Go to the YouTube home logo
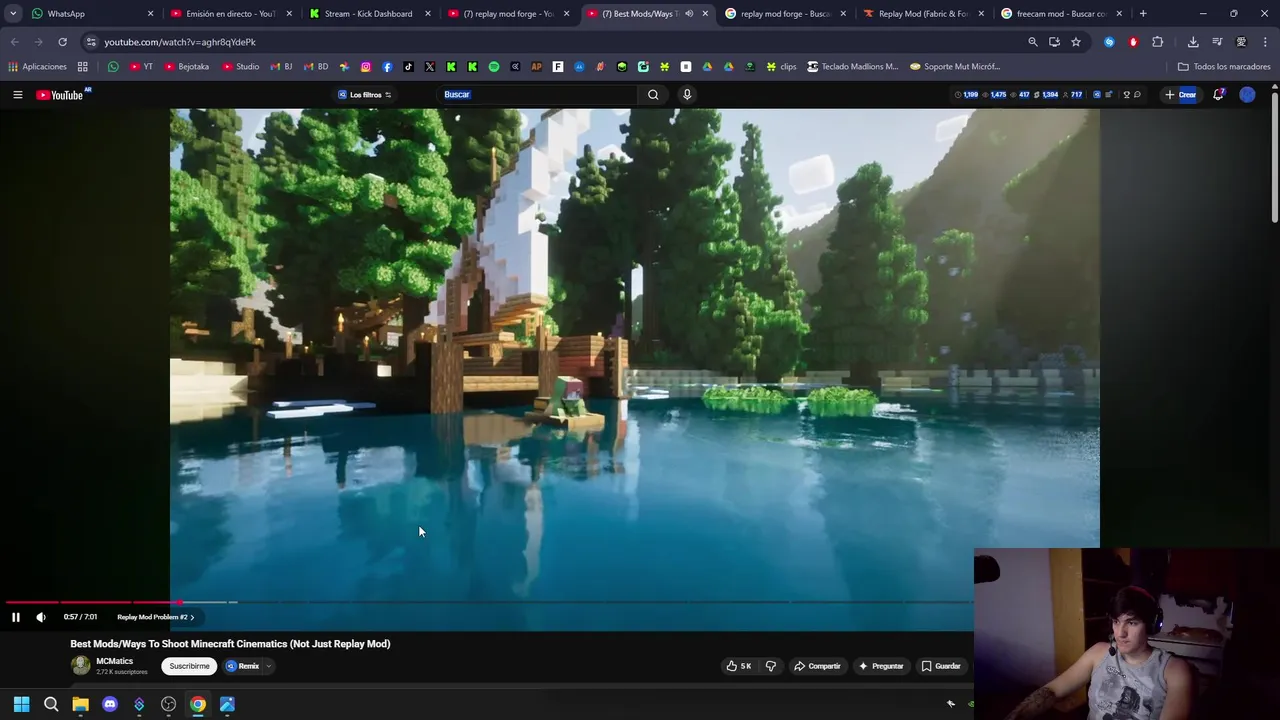Screen dimensions: 1280x720 pos(60,95)
